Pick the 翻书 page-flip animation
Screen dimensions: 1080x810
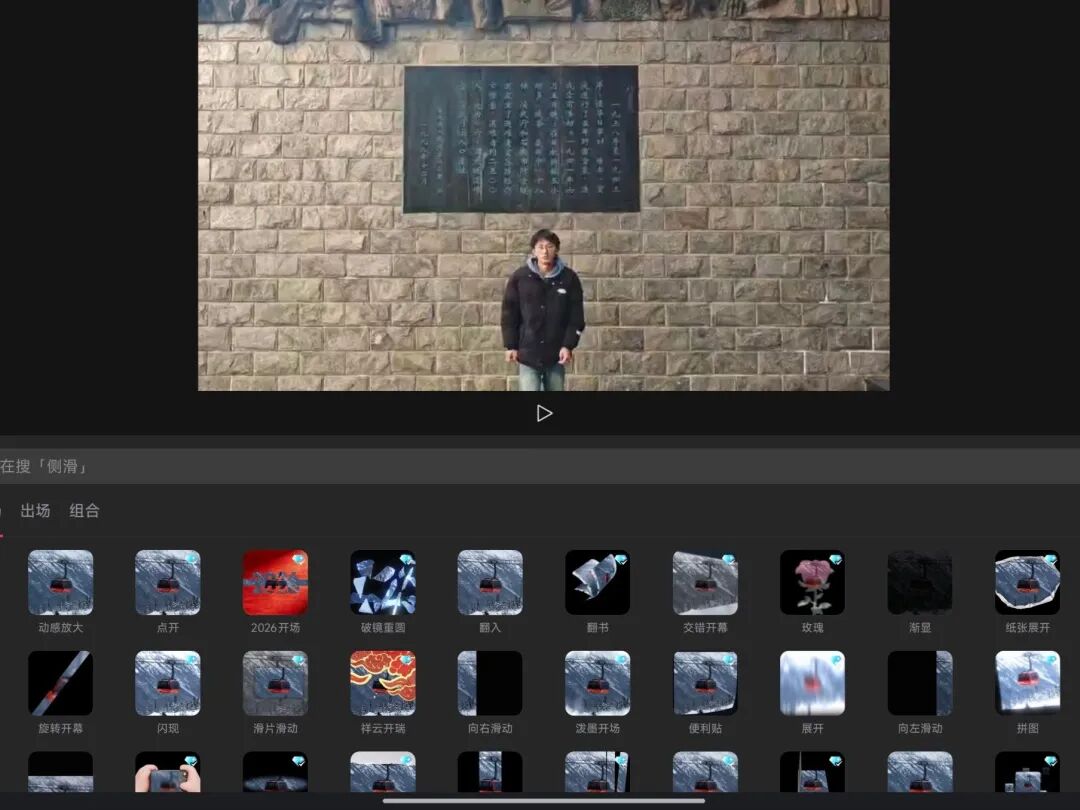coord(597,583)
